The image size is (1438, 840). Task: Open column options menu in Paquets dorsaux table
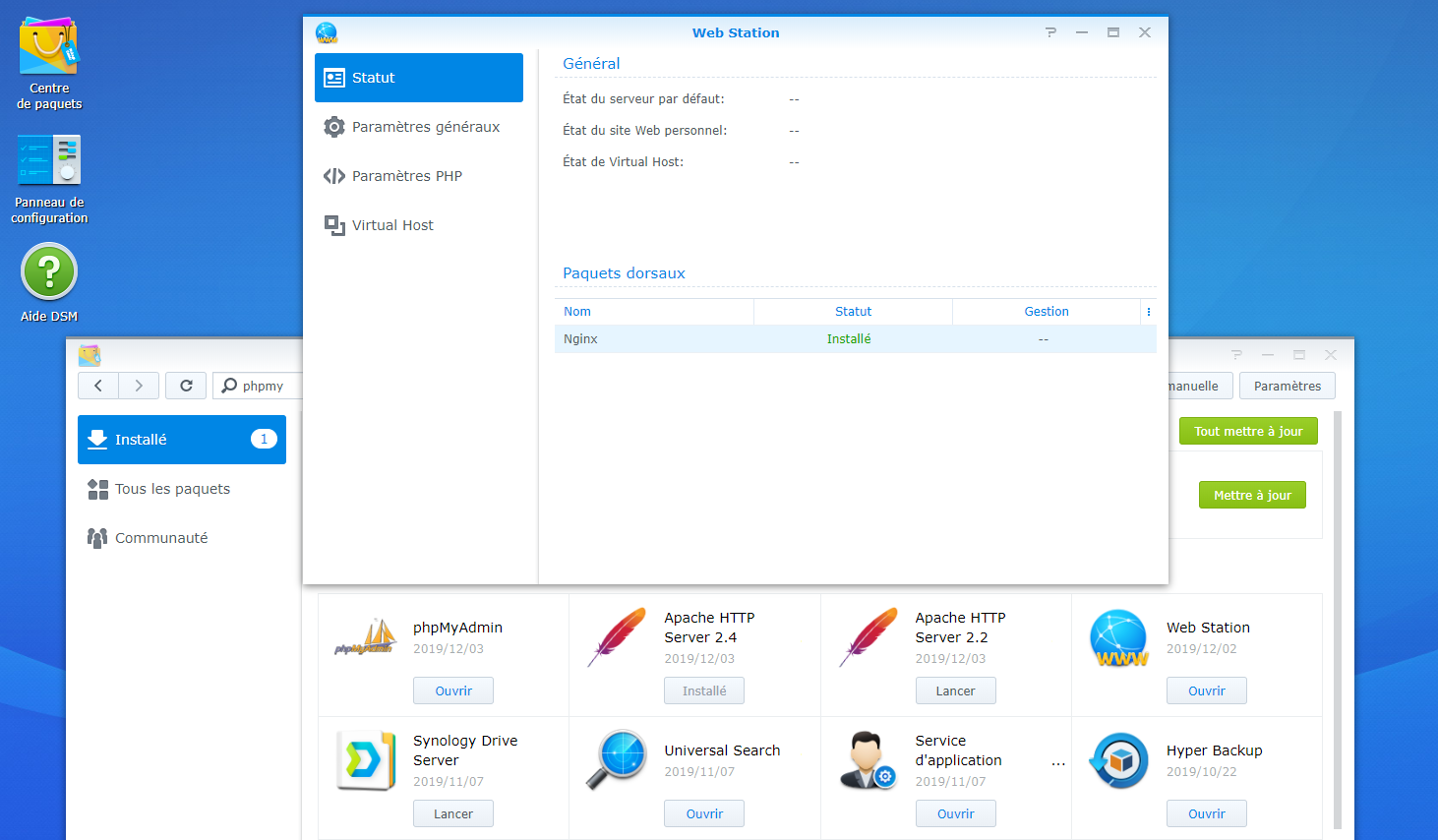pyautogui.click(x=1148, y=312)
